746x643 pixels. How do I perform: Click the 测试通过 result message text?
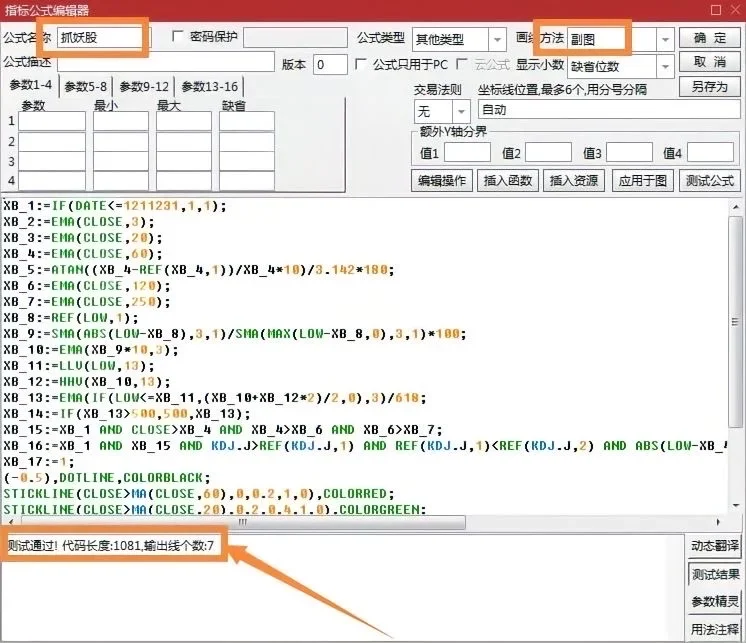[x=110, y=546]
